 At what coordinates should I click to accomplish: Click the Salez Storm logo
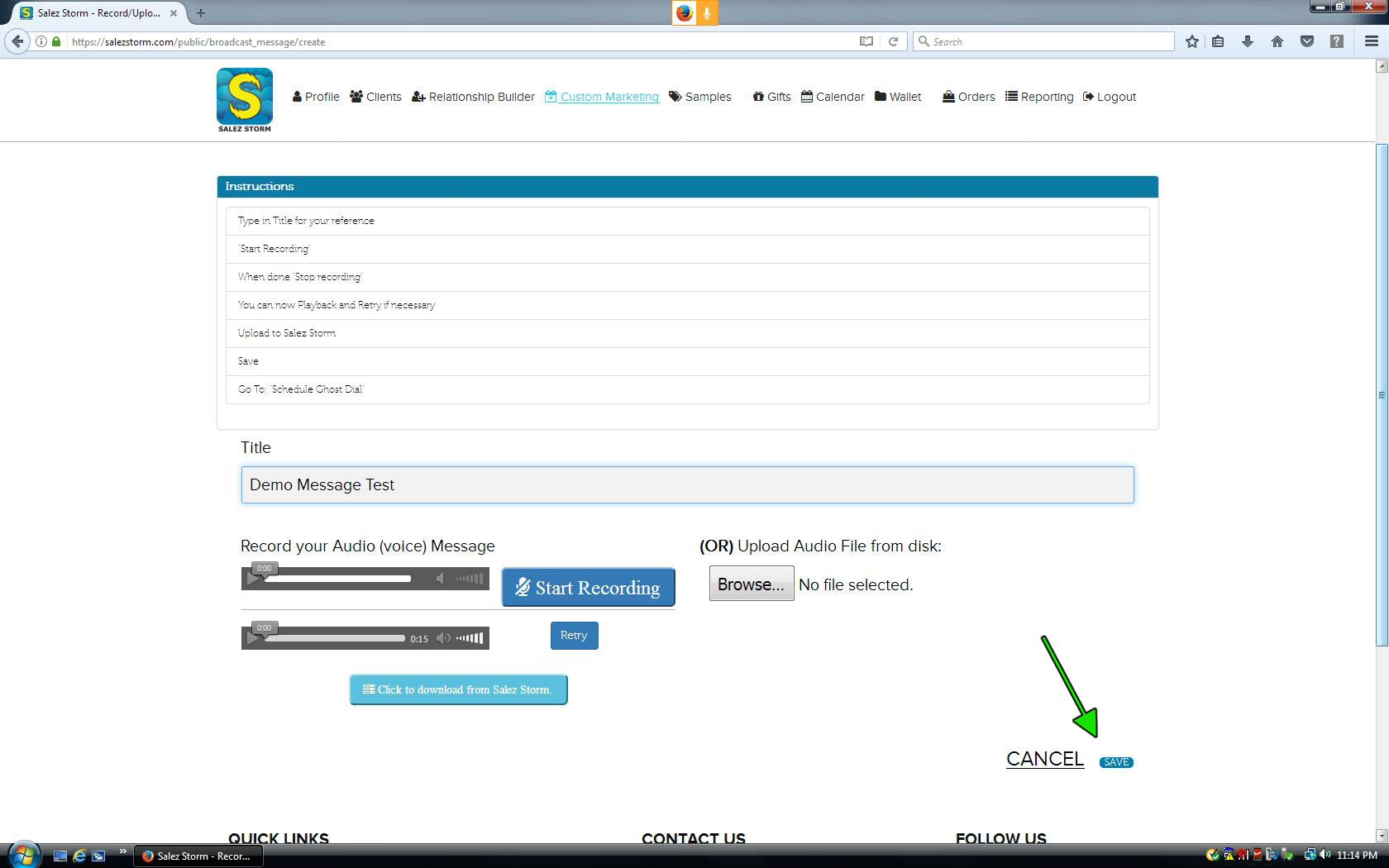[x=244, y=99]
